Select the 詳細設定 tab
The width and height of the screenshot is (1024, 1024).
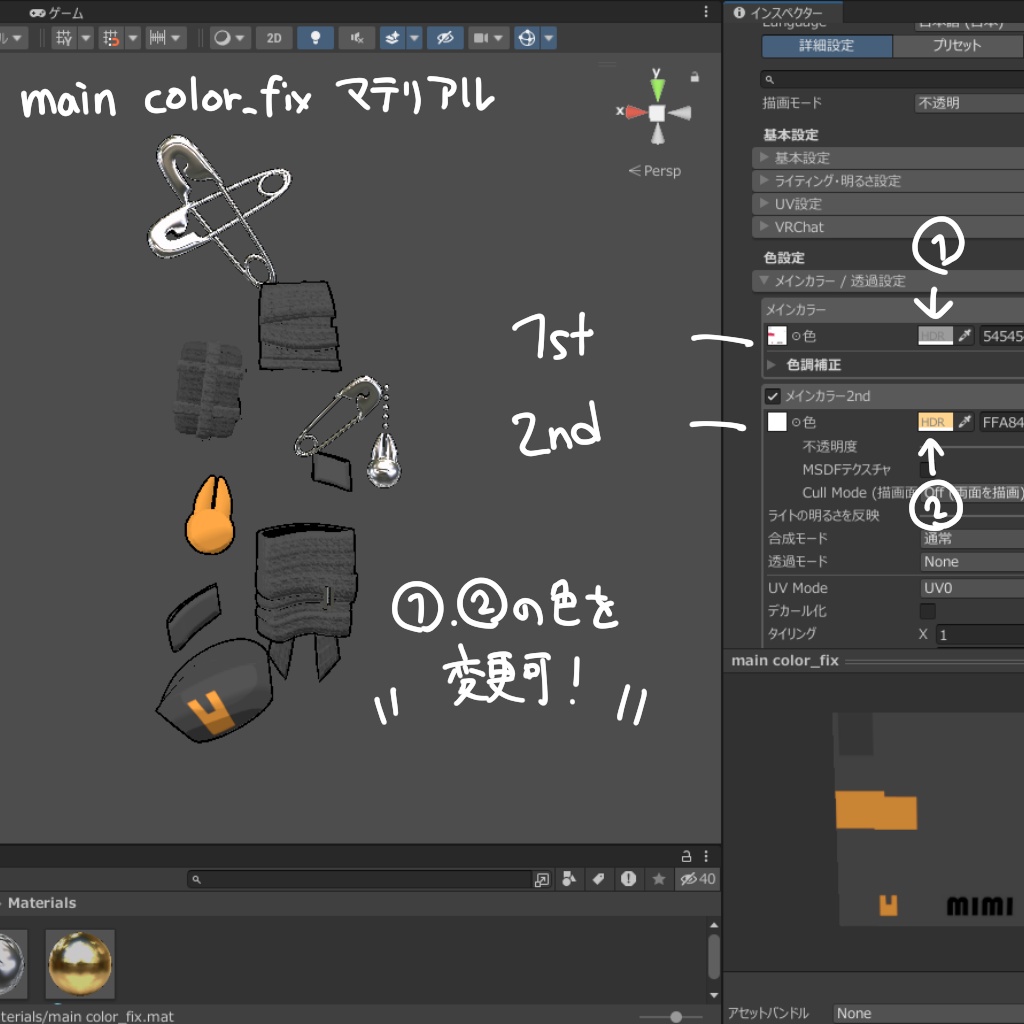click(x=827, y=46)
